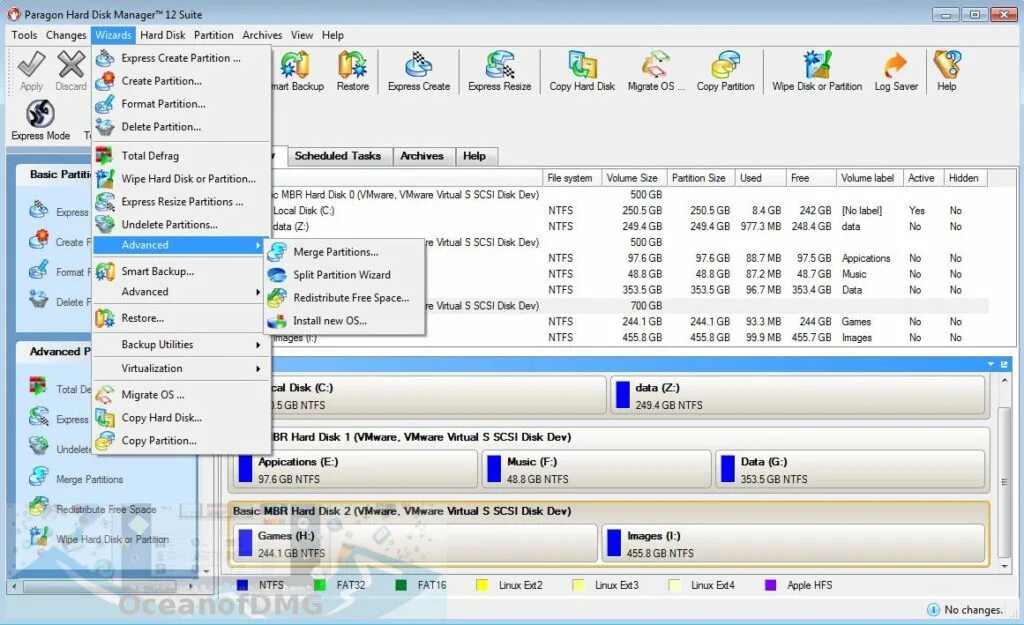The width and height of the screenshot is (1024, 625).
Task: Click FAT32 legend color swatch
Action: pos(319,585)
